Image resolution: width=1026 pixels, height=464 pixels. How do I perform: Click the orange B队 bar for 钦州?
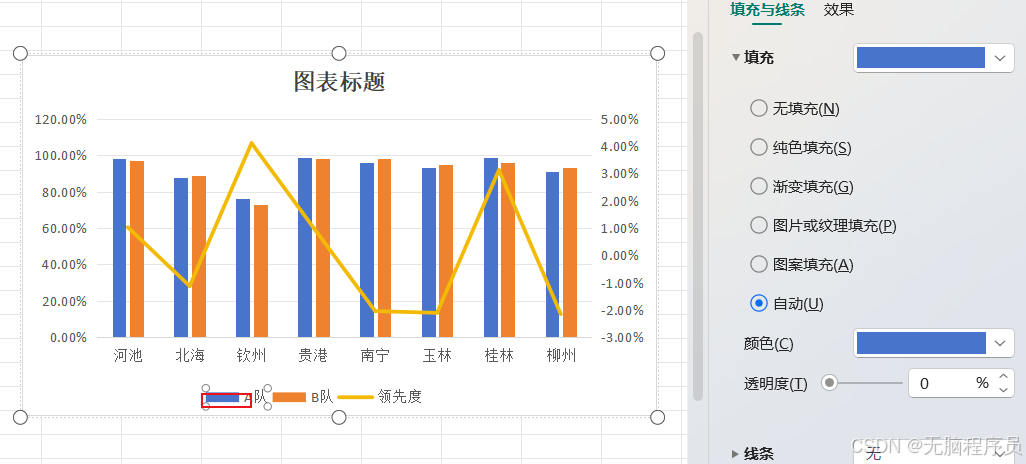click(261, 271)
